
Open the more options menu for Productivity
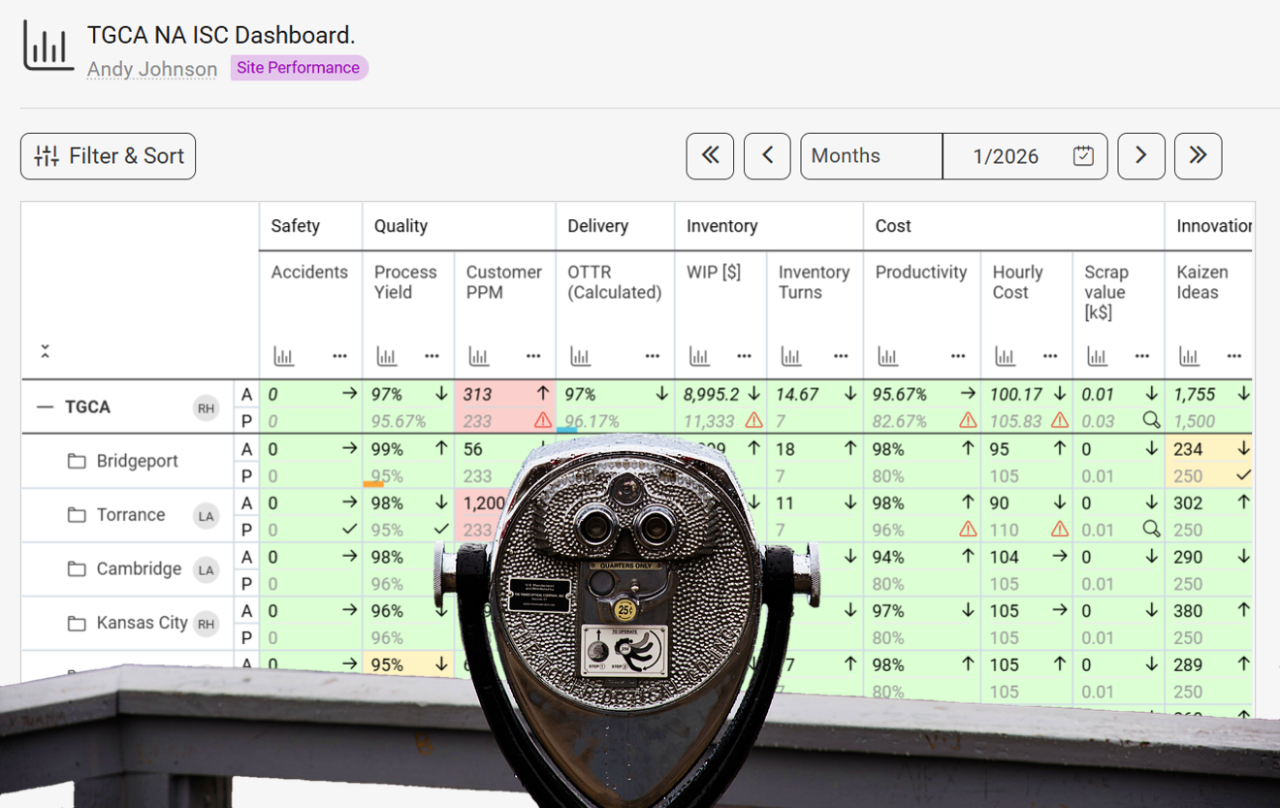point(957,356)
